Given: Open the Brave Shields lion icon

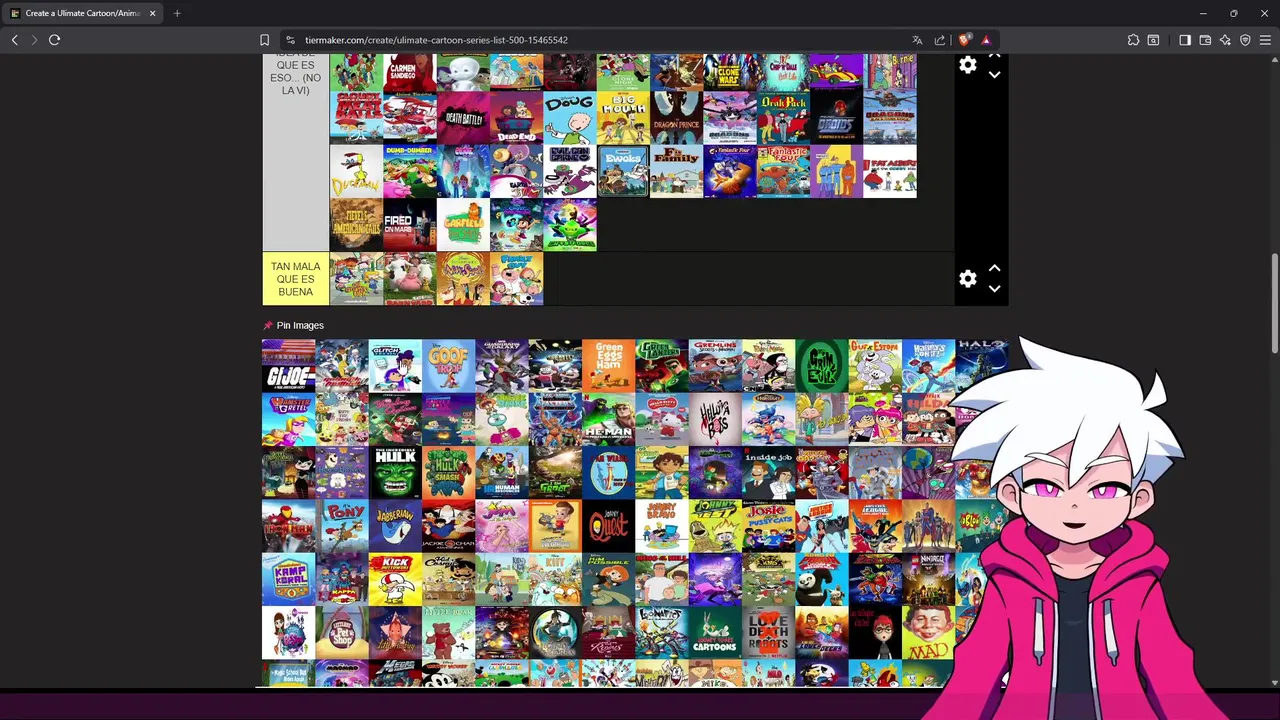Looking at the screenshot, I should coord(964,40).
